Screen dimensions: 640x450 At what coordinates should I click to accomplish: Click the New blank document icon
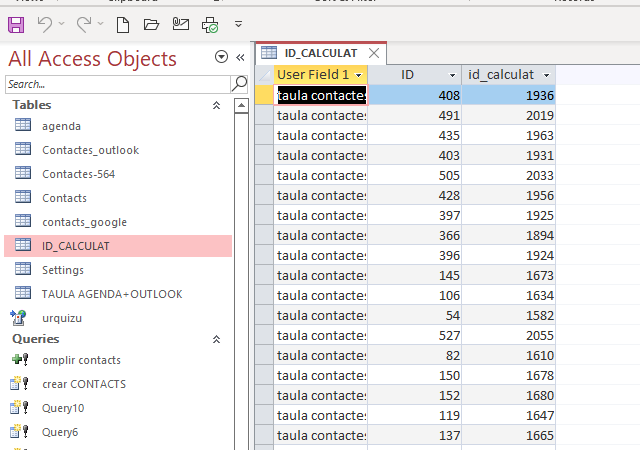[123, 23]
